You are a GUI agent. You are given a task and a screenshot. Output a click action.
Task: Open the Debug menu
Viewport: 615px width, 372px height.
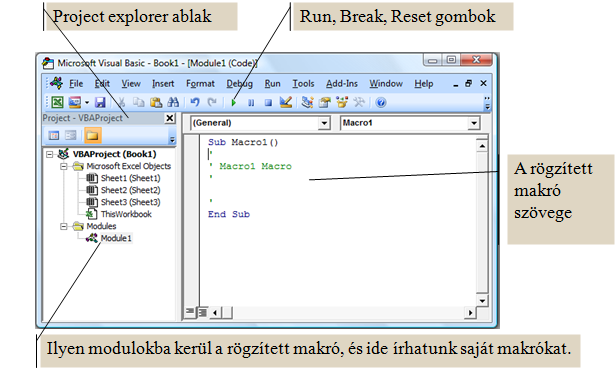239,84
